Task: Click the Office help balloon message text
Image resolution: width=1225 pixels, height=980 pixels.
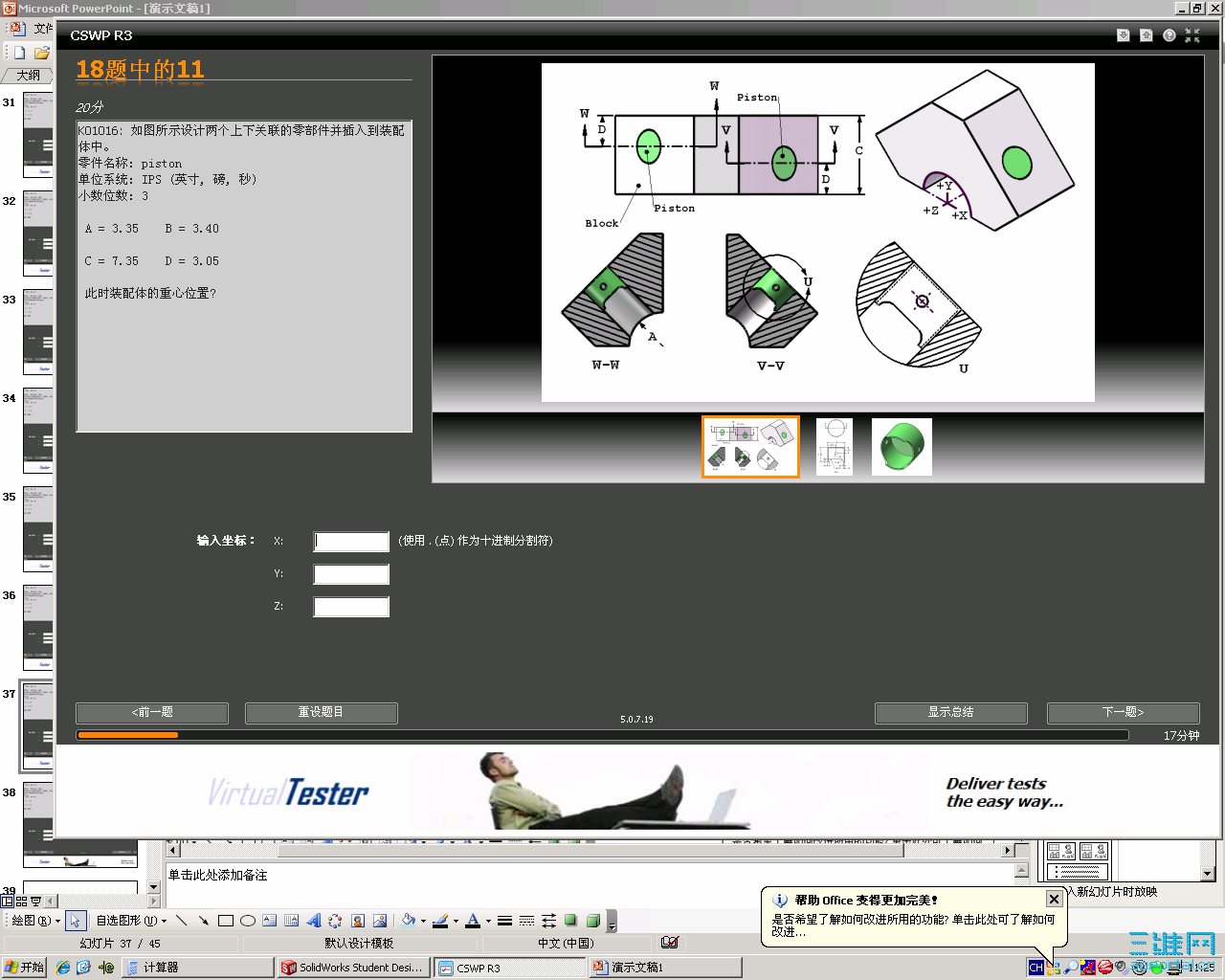Action: tap(913, 924)
